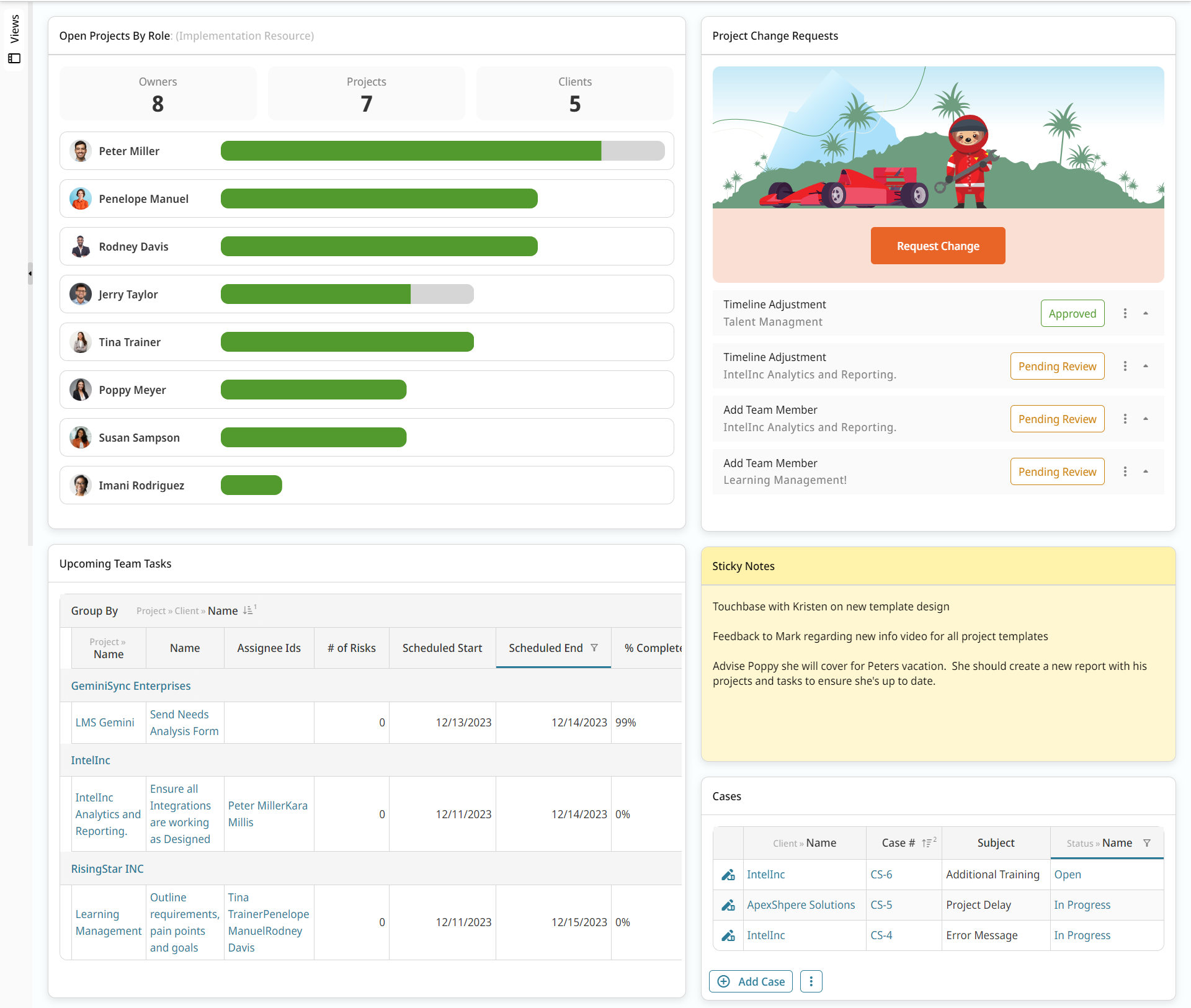
Task: Select the Scheduled Start column header
Action: point(442,648)
